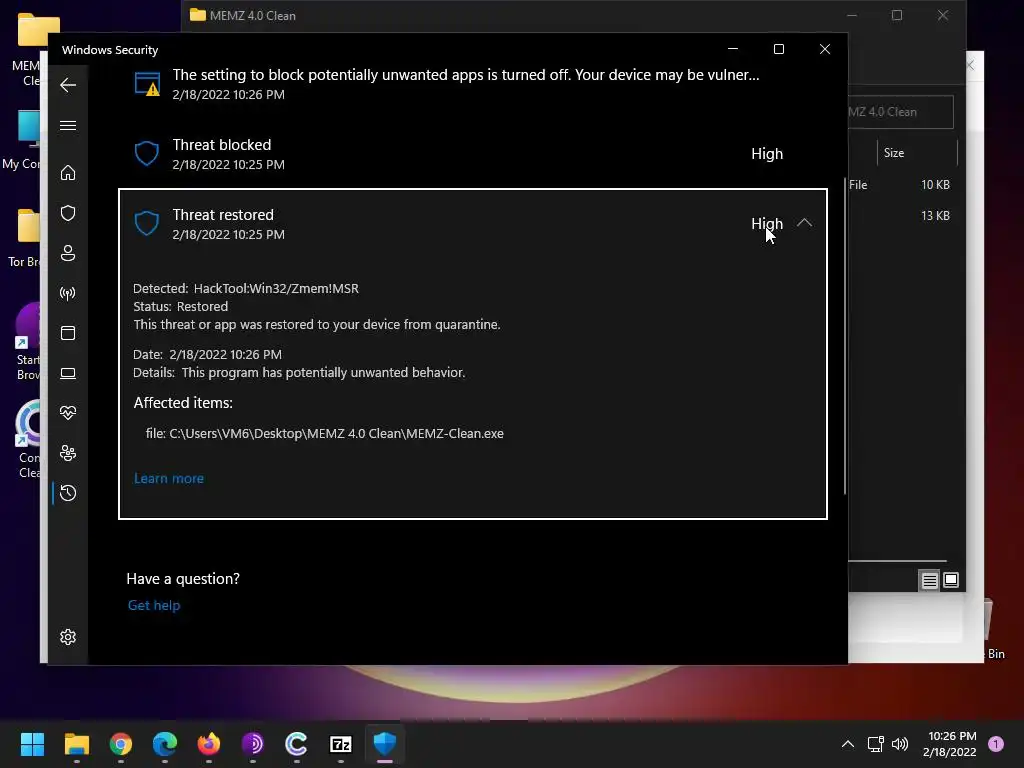Open Device security laptop icon
Image resolution: width=1024 pixels, height=768 pixels.
(68, 373)
